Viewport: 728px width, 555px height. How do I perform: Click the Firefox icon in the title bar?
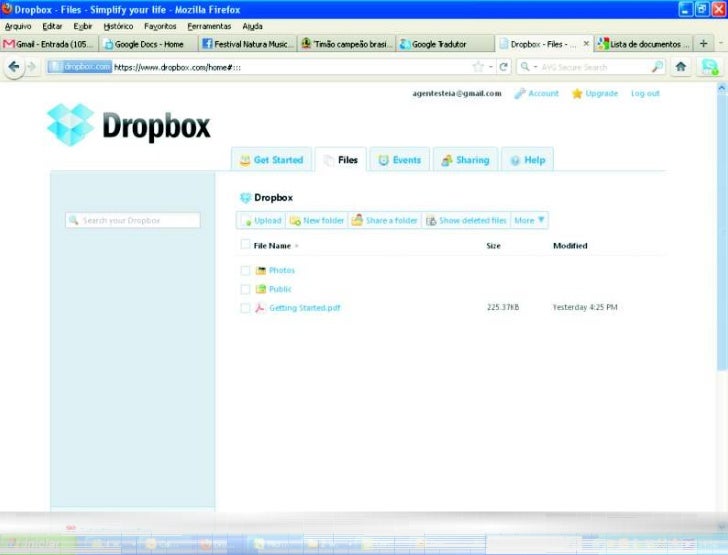point(6,9)
